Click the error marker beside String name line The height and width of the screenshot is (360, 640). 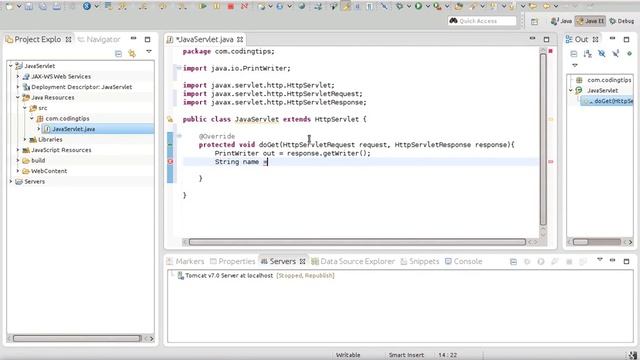[x=170, y=162]
